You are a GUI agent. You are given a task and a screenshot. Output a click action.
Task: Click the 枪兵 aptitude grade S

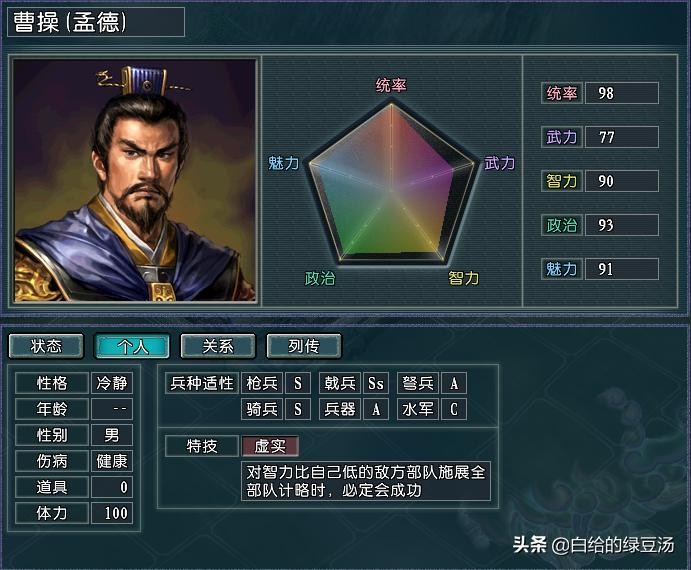click(298, 383)
